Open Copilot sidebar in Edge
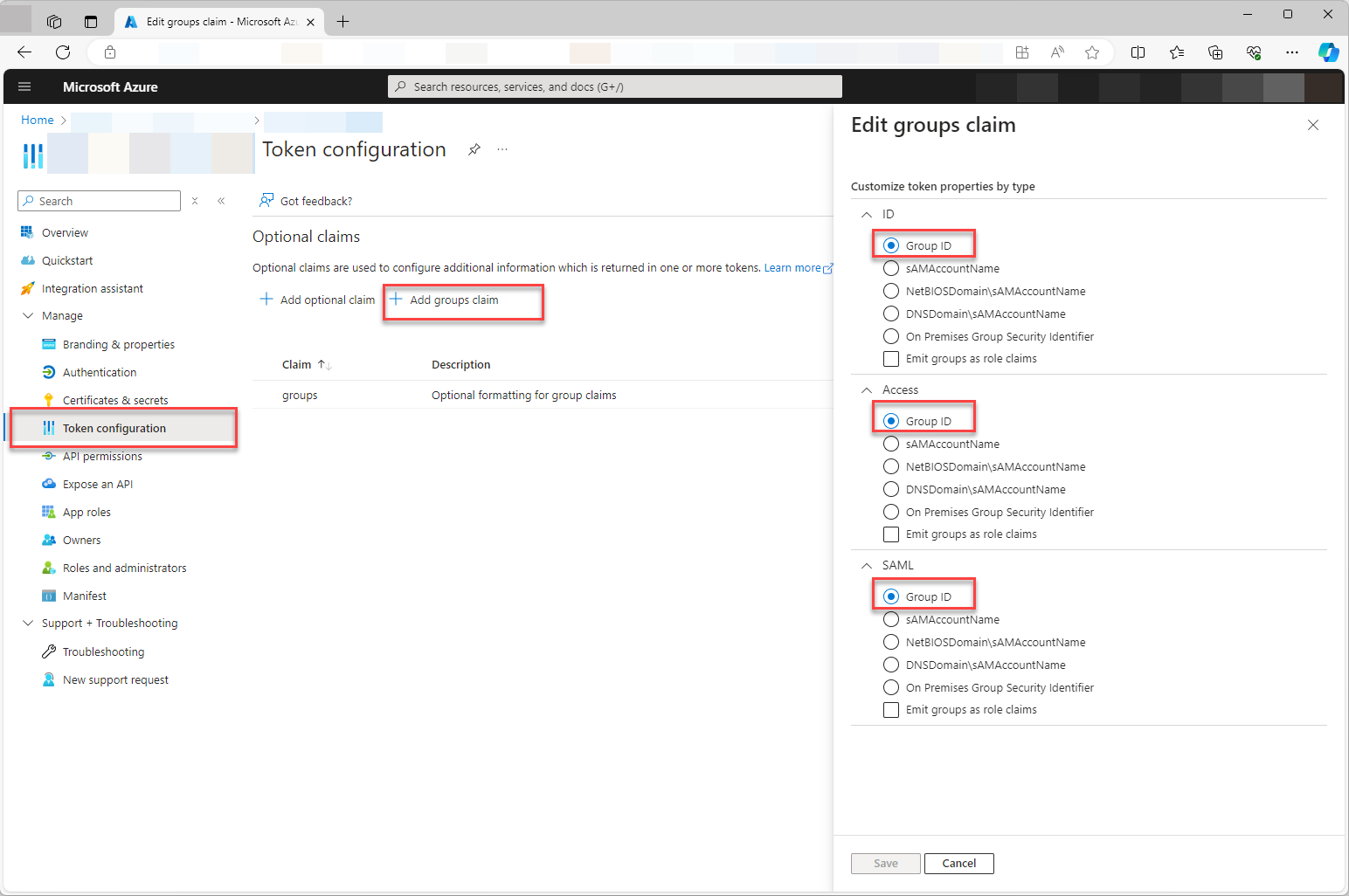1349x896 pixels. click(x=1328, y=52)
